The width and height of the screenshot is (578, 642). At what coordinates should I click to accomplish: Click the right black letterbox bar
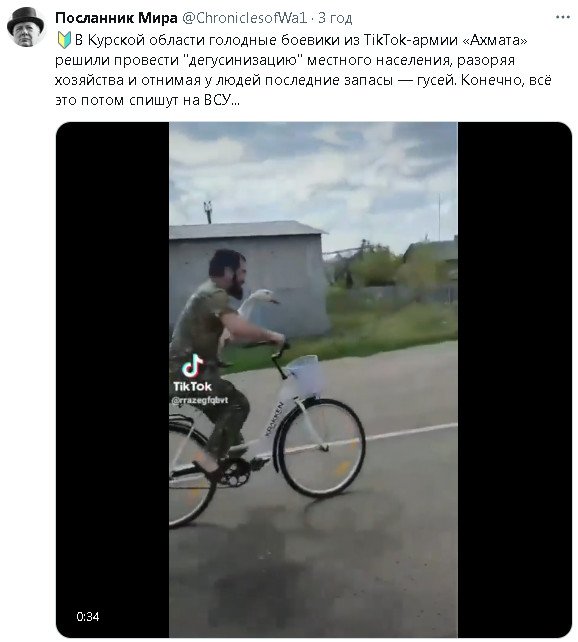click(x=515, y=379)
